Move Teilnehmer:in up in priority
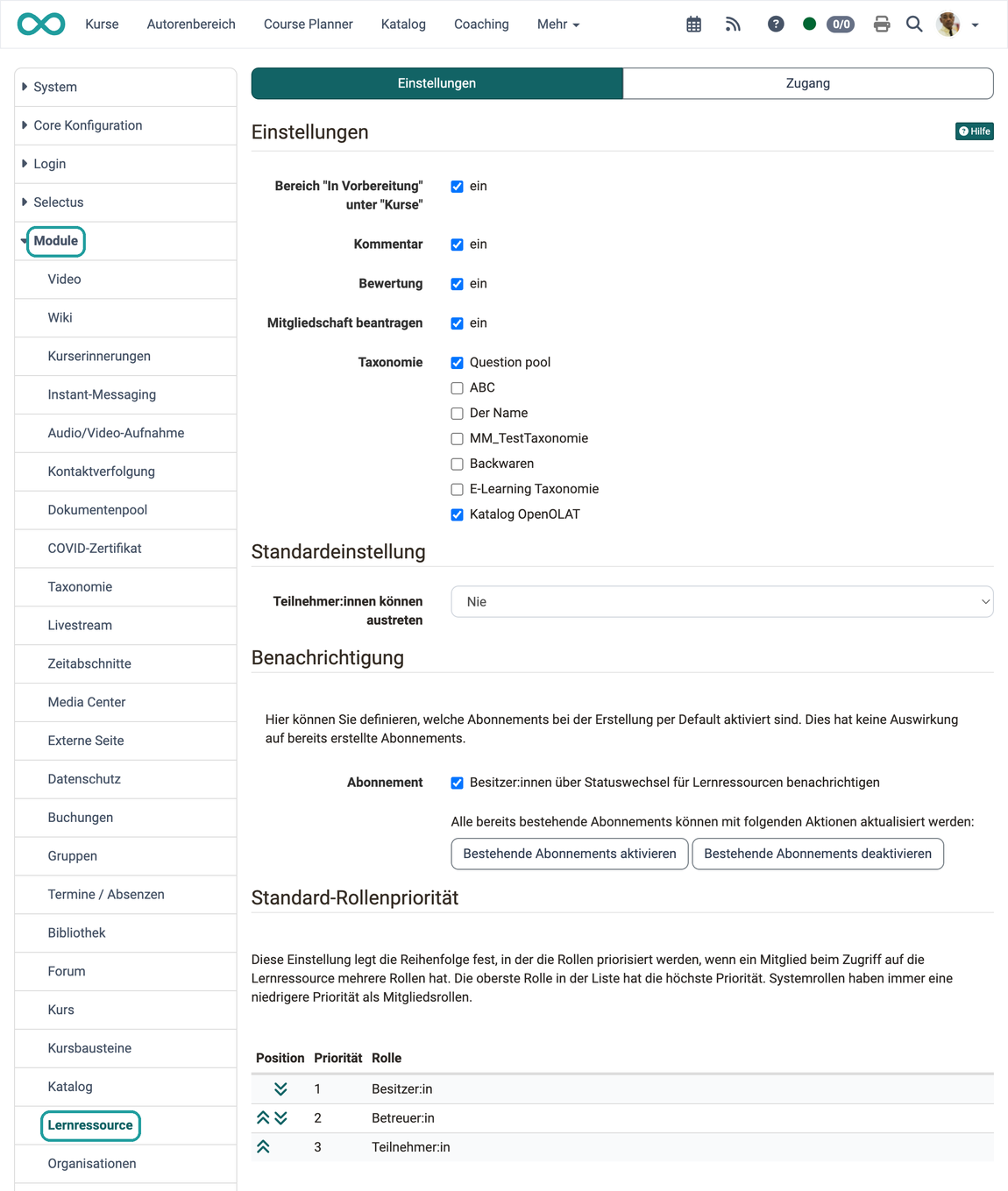Viewport: 1008px width, 1191px height. point(263,1147)
